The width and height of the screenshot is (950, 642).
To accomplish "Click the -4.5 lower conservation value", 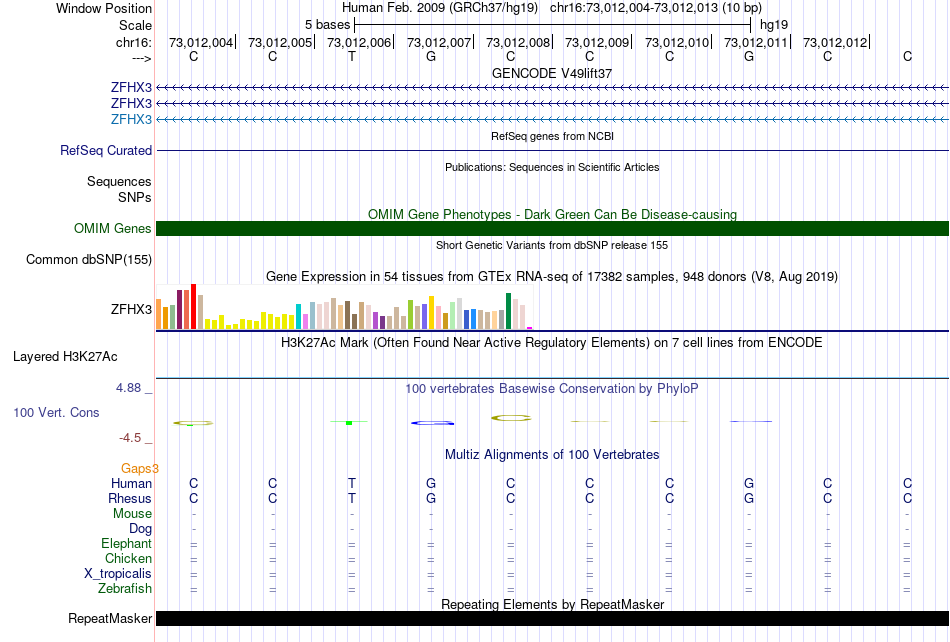I will [x=130, y=437].
